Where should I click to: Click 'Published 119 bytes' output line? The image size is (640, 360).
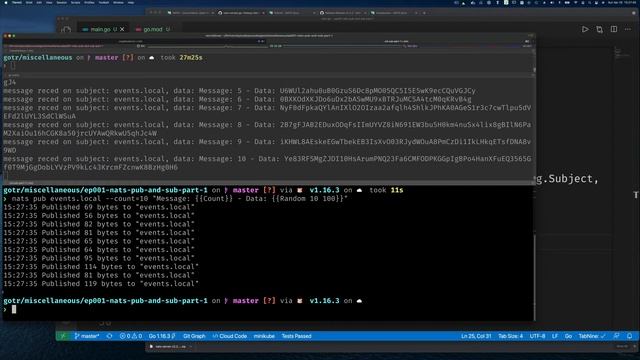point(101,284)
